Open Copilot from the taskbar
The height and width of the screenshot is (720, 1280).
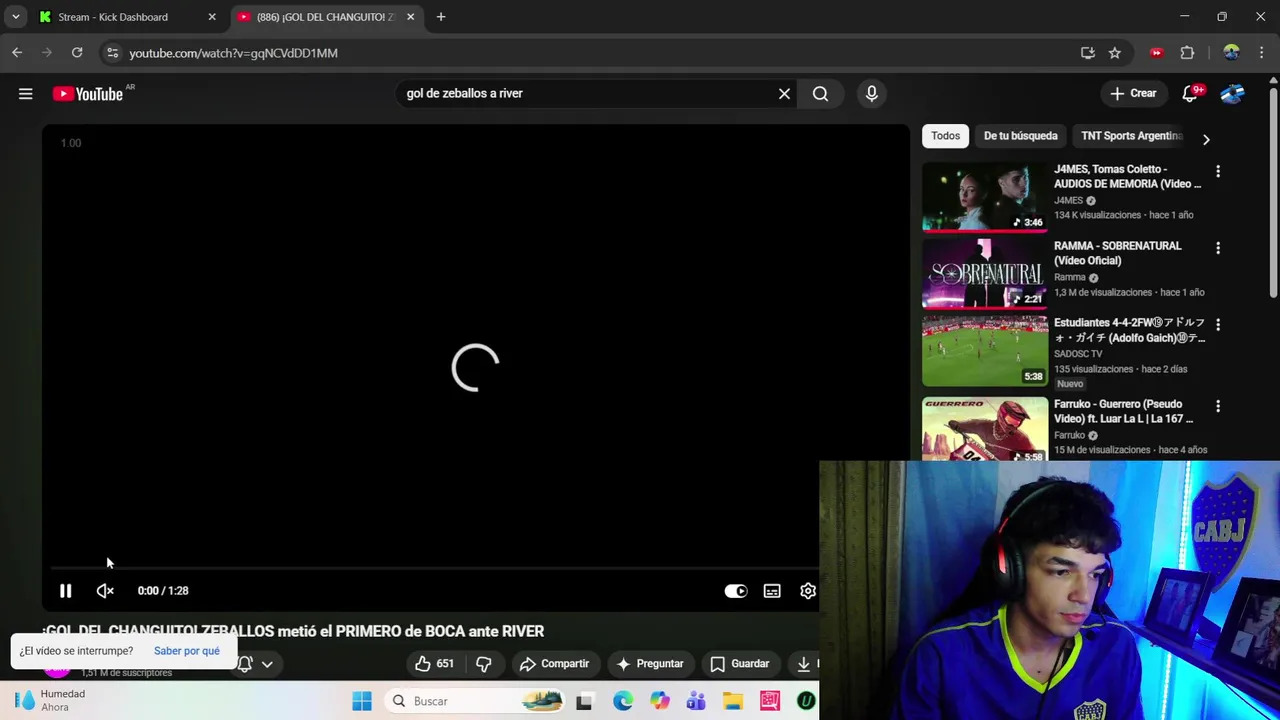660,701
